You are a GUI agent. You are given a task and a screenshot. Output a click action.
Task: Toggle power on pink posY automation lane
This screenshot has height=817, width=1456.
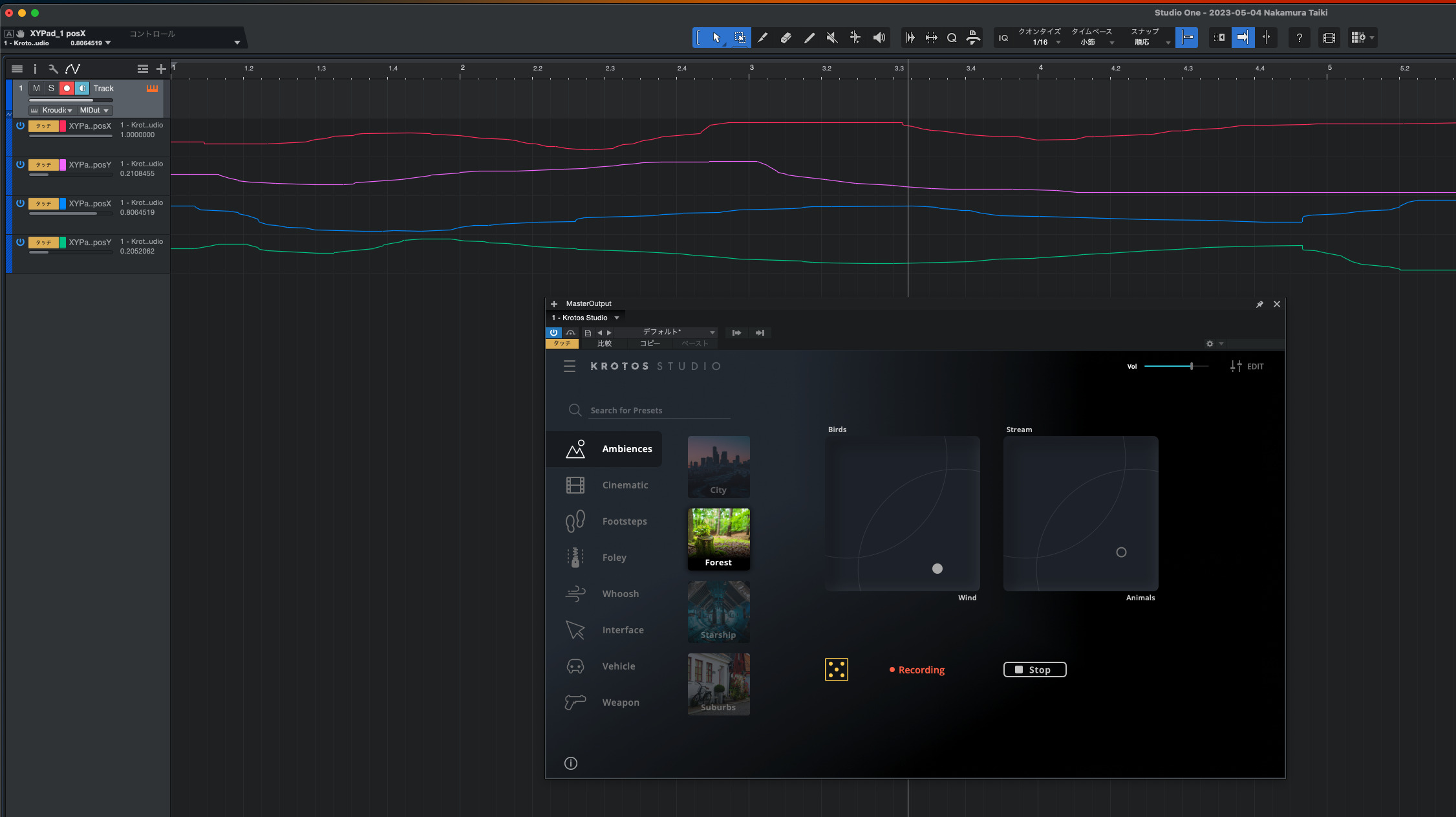[x=20, y=164]
